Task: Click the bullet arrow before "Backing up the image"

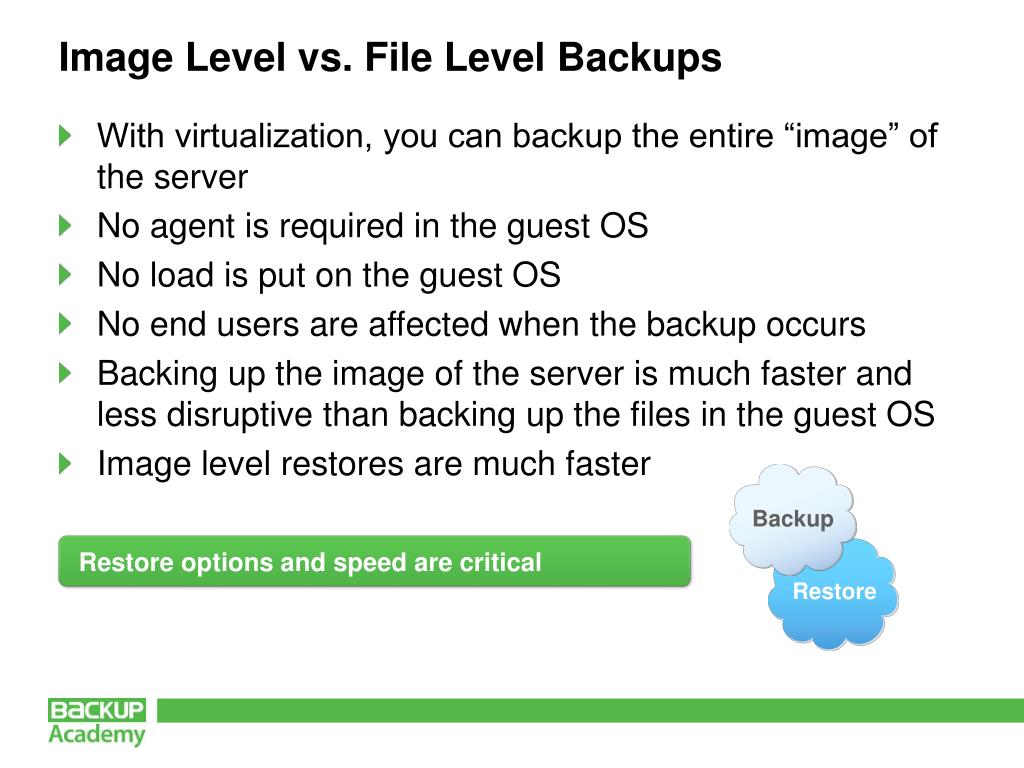Action: tap(66, 374)
